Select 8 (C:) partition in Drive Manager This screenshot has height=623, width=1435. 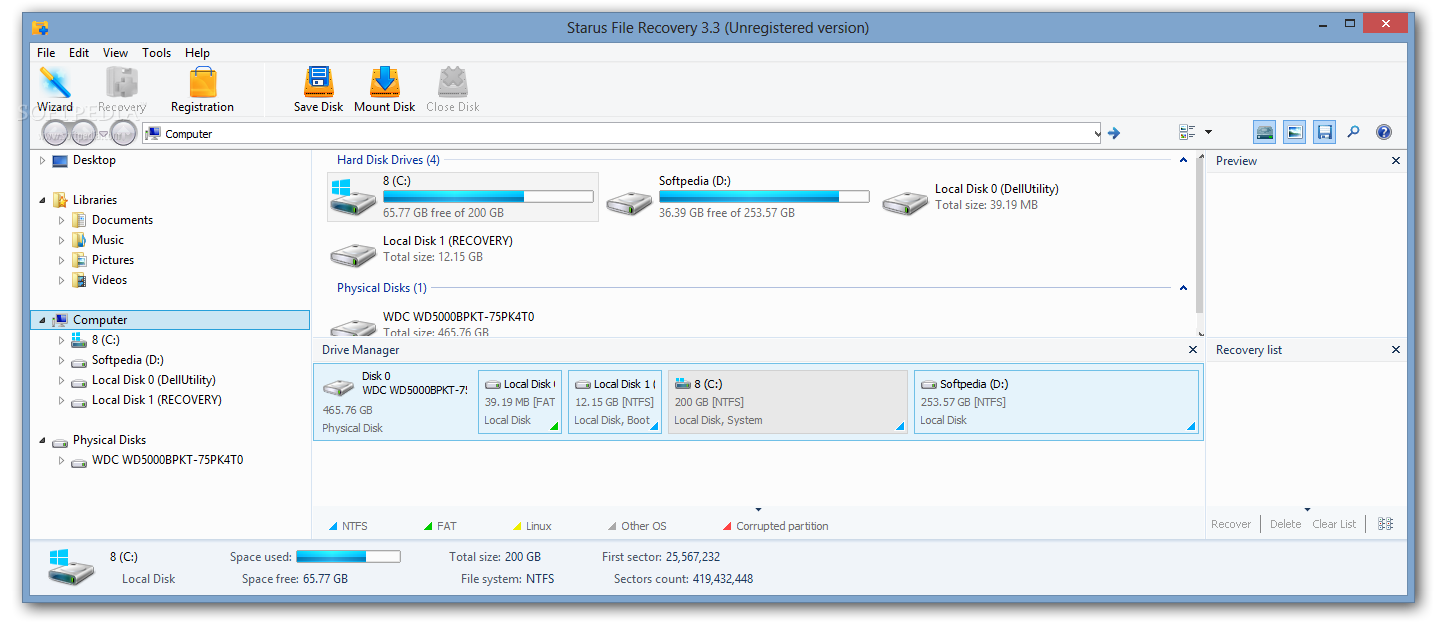(788, 402)
